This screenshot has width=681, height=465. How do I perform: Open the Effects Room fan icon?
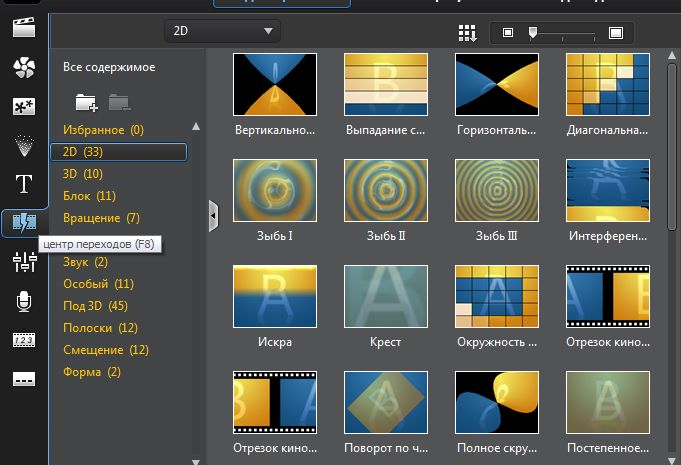(24, 67)
